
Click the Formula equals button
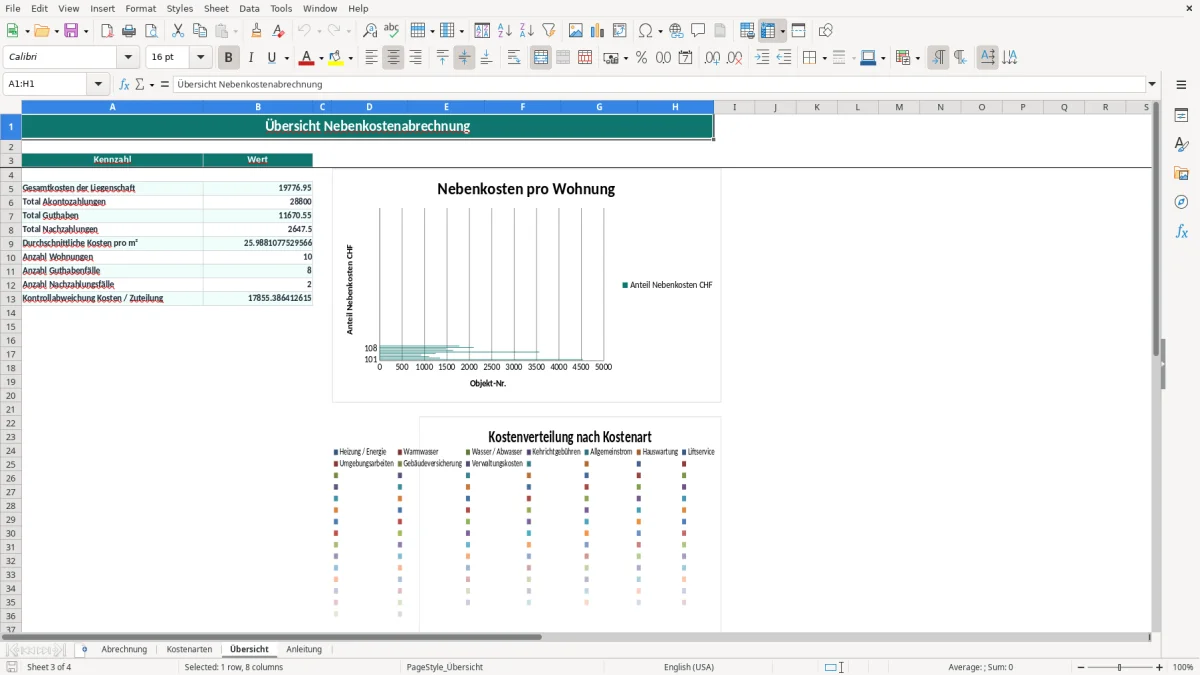click(164, 85)
